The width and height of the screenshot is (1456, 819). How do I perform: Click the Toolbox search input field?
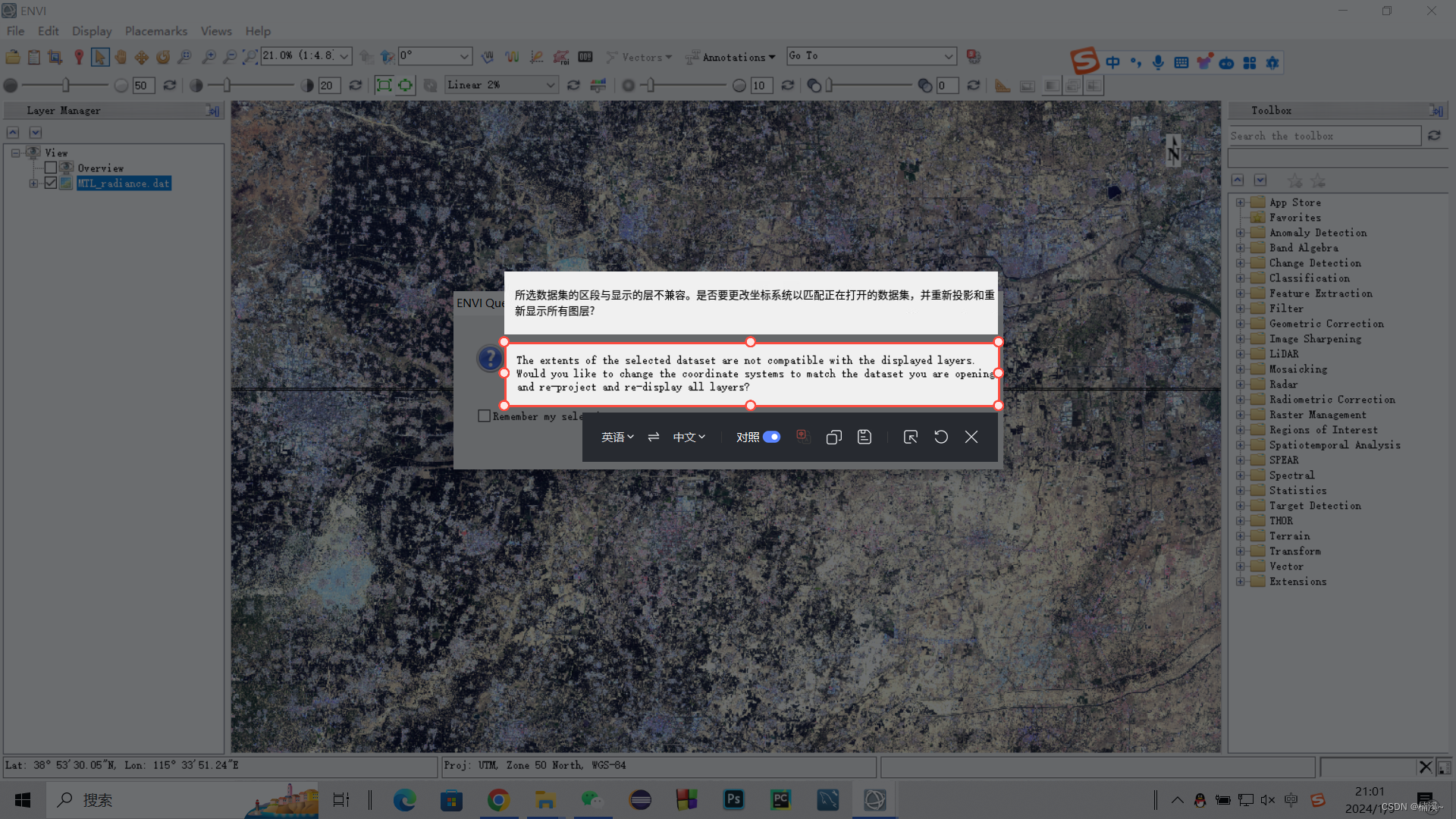1325,135
